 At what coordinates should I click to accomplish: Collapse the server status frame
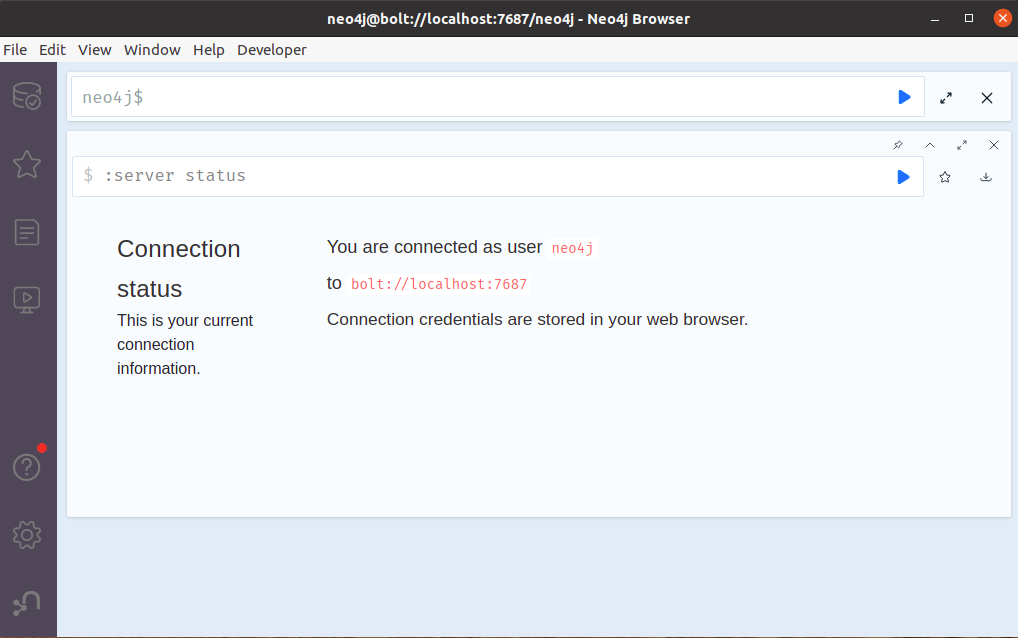[x=929, y=145]
